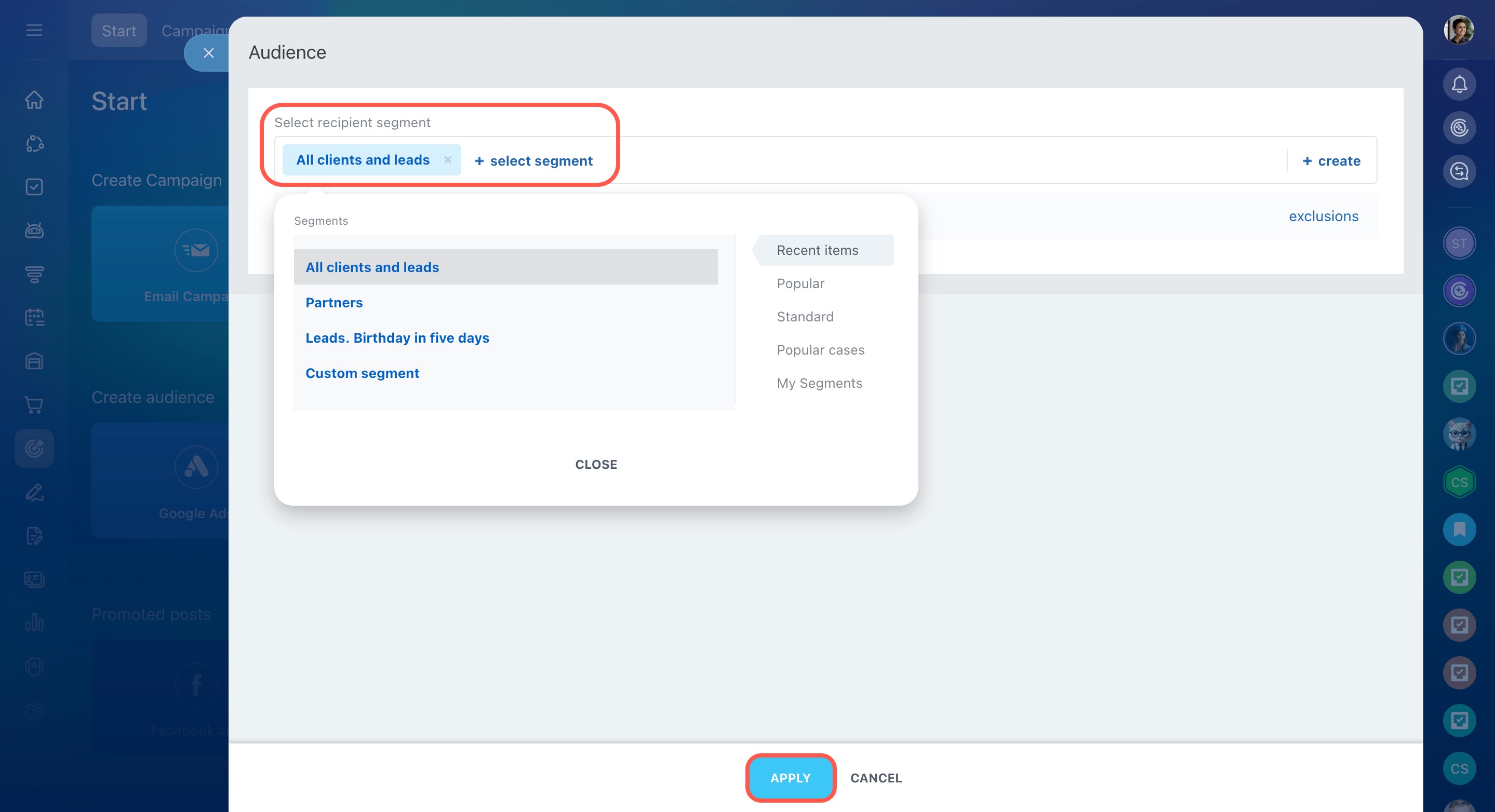This screenshot has height=812, width=1495.
Task: Click the APPLY button
Action: [x=790, y=778]
